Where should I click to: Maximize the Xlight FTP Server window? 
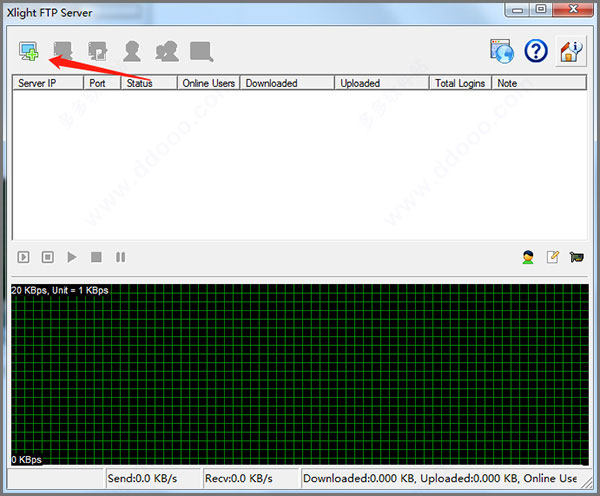(541, 10)
